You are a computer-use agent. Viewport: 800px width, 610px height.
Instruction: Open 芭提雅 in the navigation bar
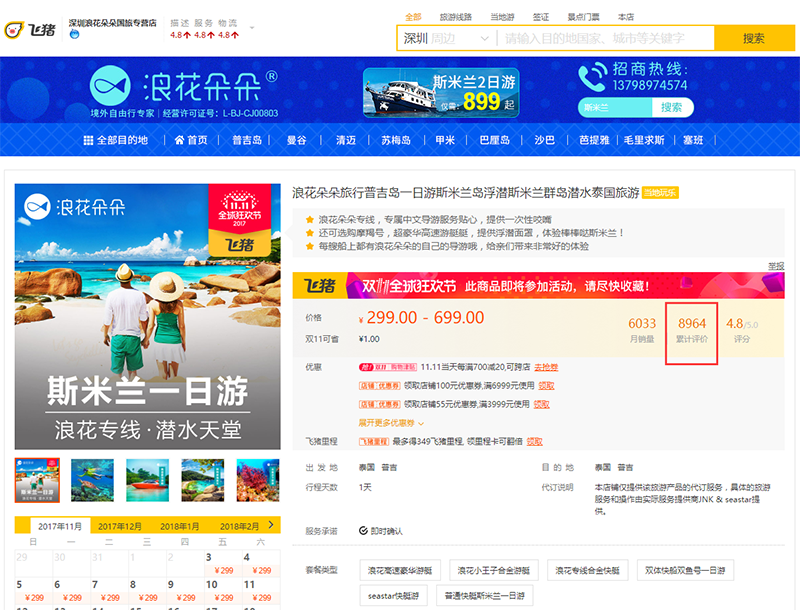594,140
